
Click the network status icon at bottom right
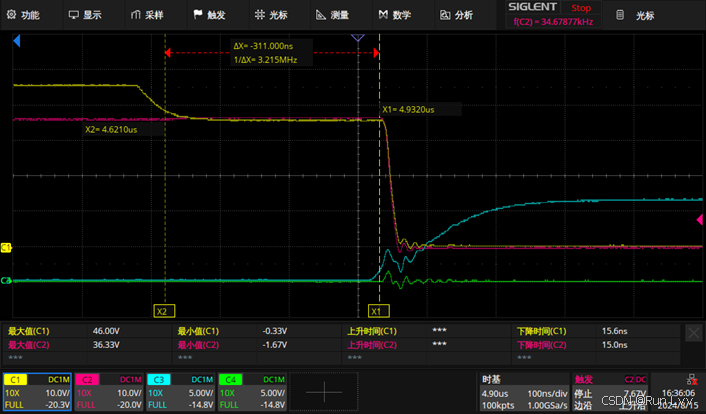[692, 380]
